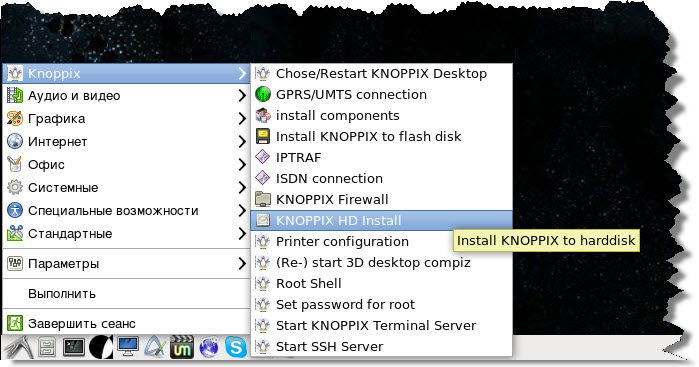
Task: Click the blue monitor icon in taskbar
Action: pos(128,346)
